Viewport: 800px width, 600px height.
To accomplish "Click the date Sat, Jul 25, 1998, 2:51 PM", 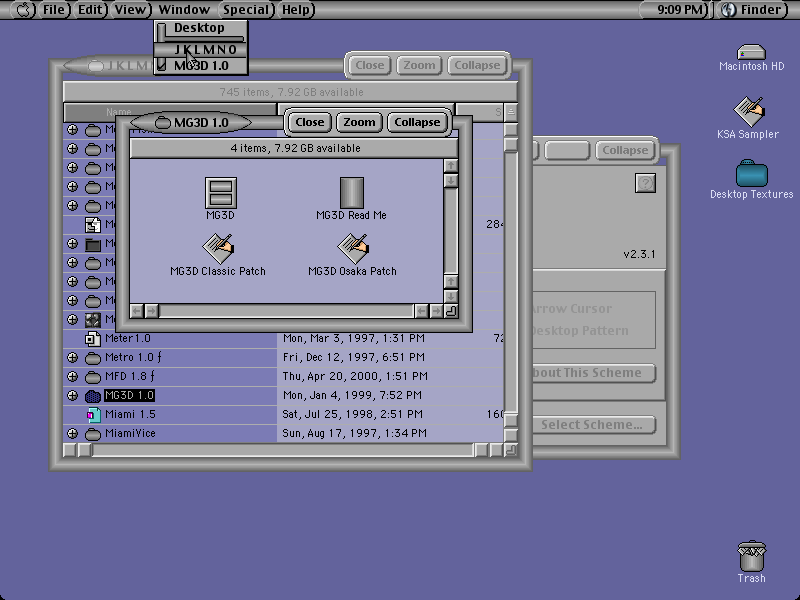I will [x=353, y=414].
